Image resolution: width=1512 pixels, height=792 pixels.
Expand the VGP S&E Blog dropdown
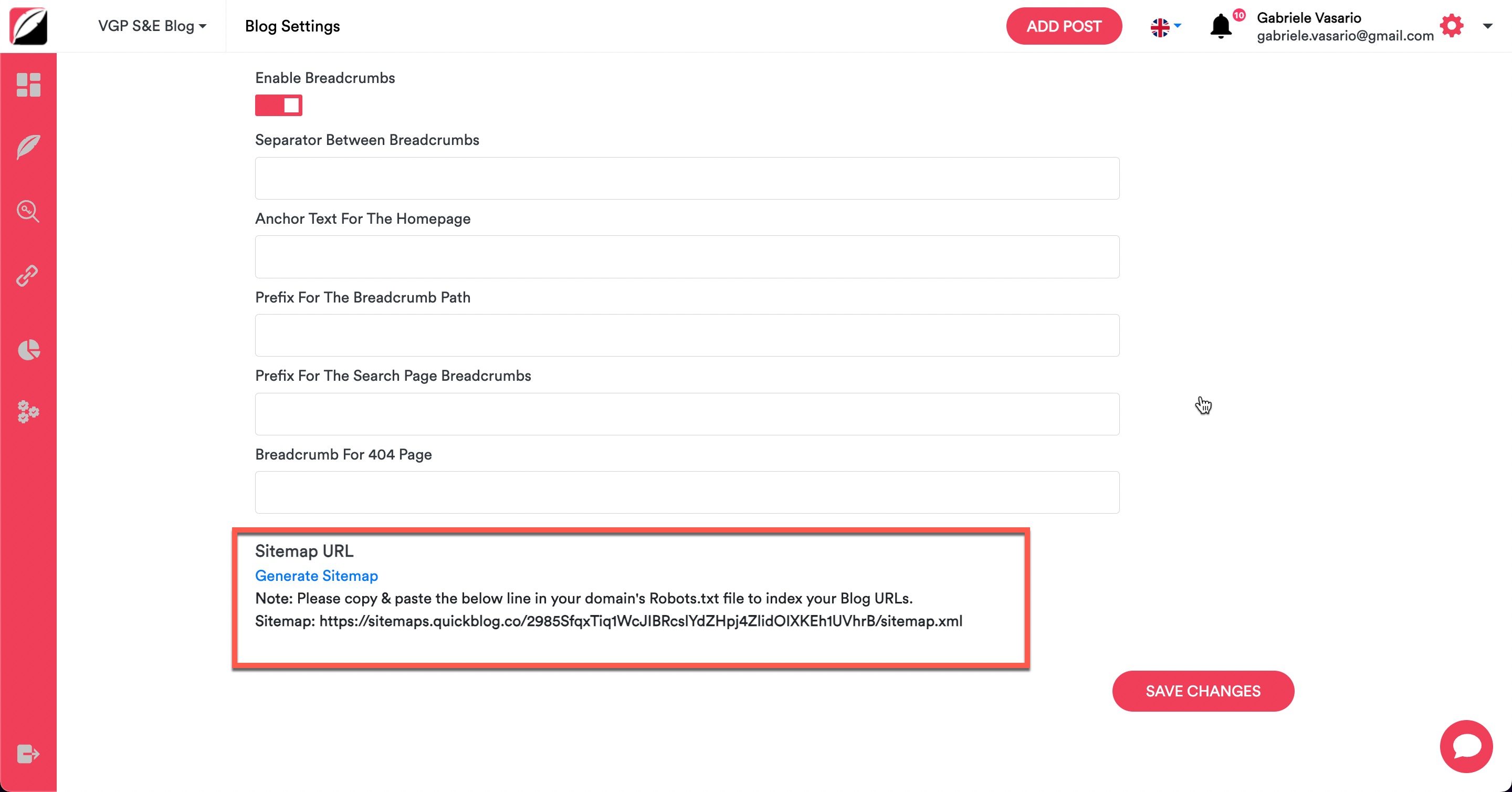point(152,26)
